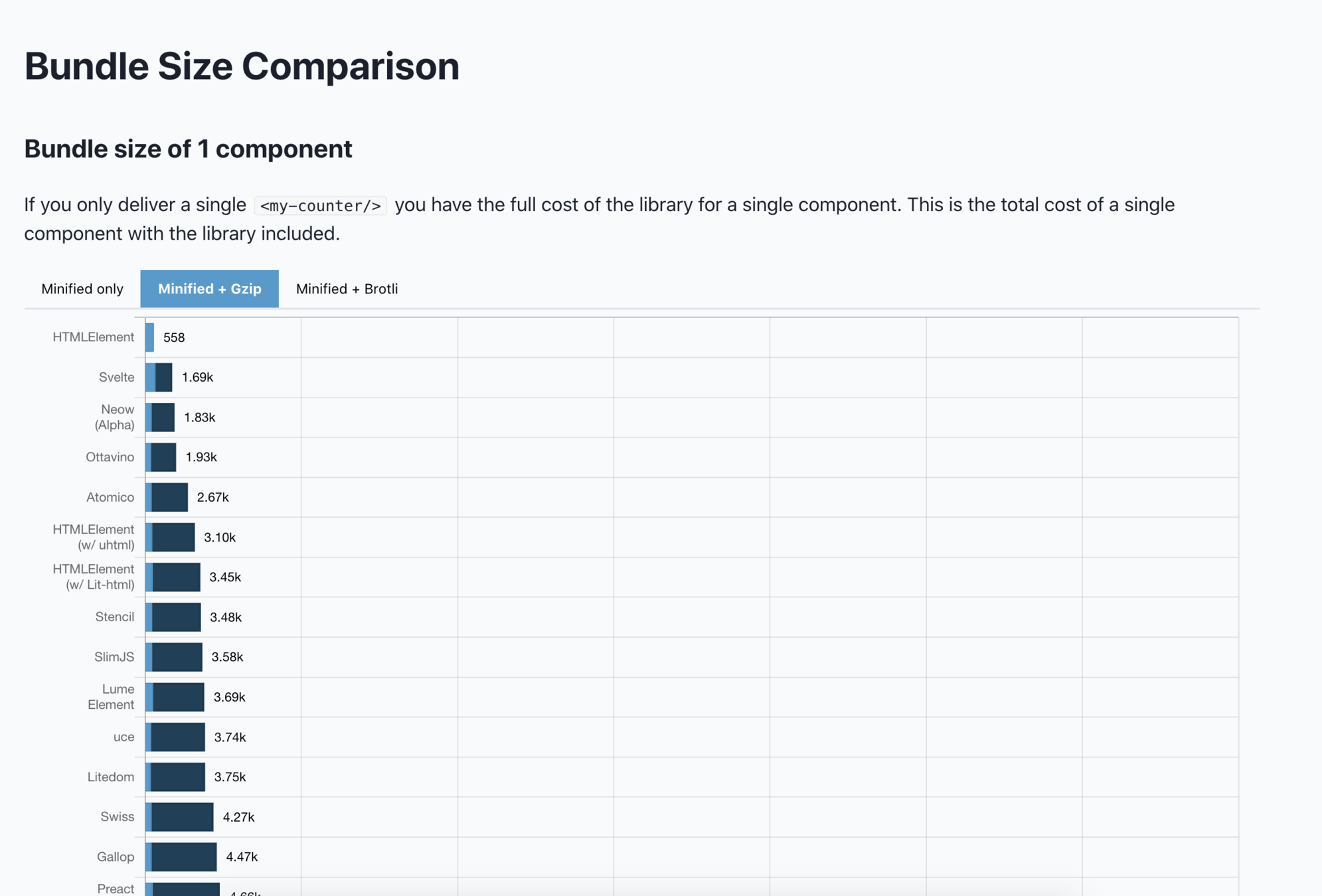
Task: Click the SlimJS bar in the chart
Action: pos(175,657)
